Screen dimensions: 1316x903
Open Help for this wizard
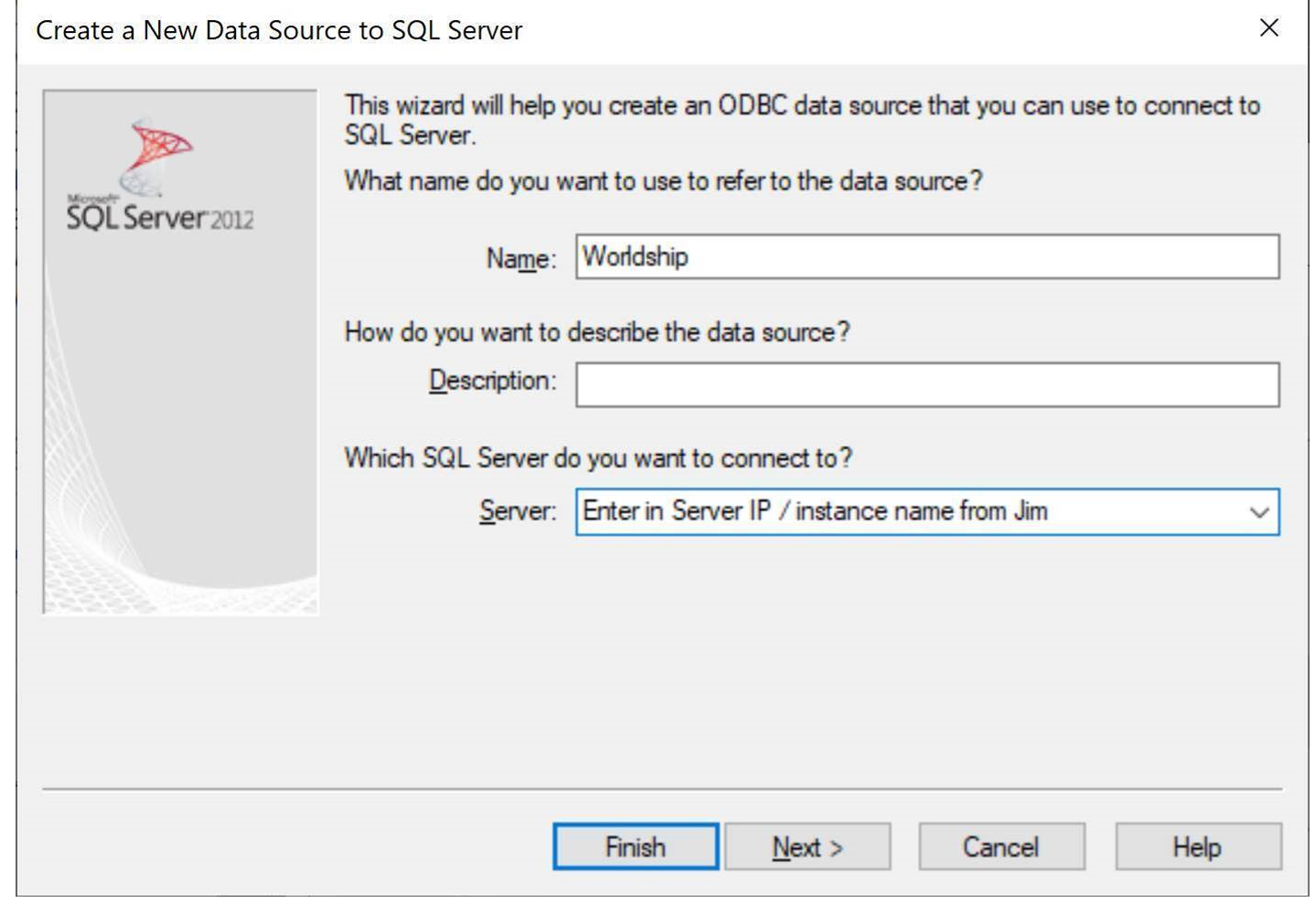click(1198, 846)
